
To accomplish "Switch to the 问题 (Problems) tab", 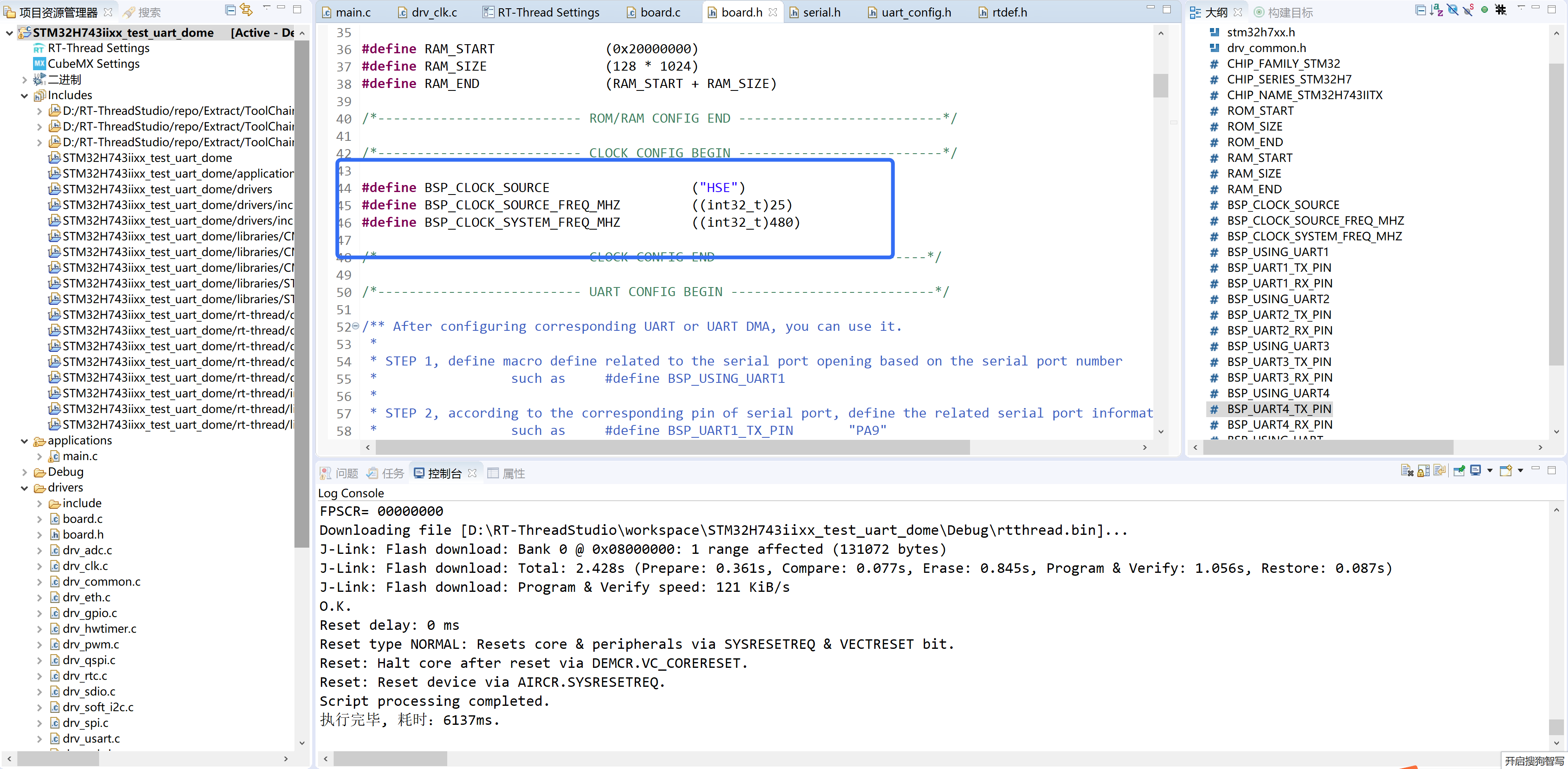I will tap(339, 473).
